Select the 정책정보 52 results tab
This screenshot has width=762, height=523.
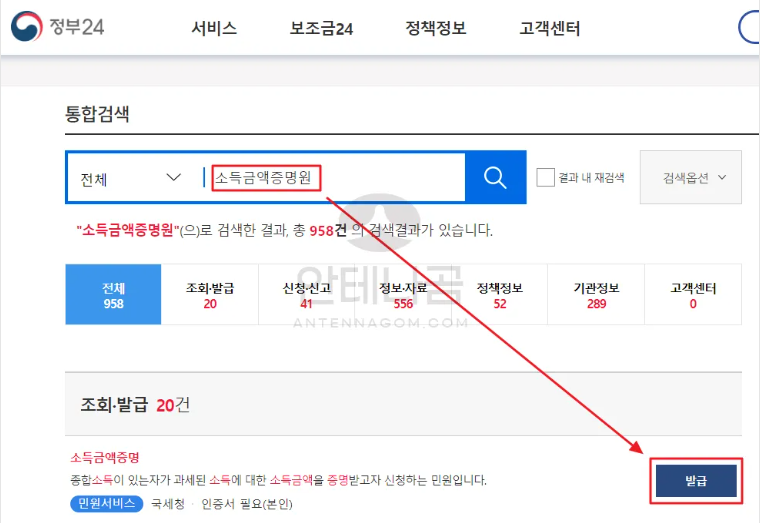coord(500,295)
